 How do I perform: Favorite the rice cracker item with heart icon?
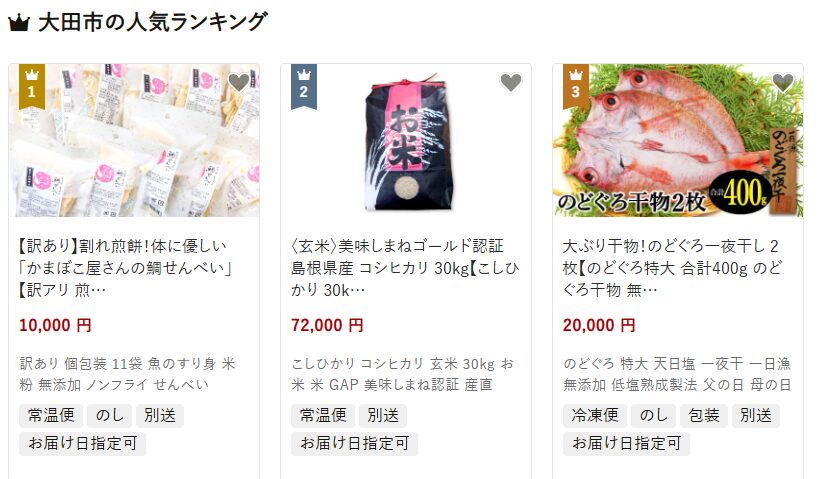point(239,82)
